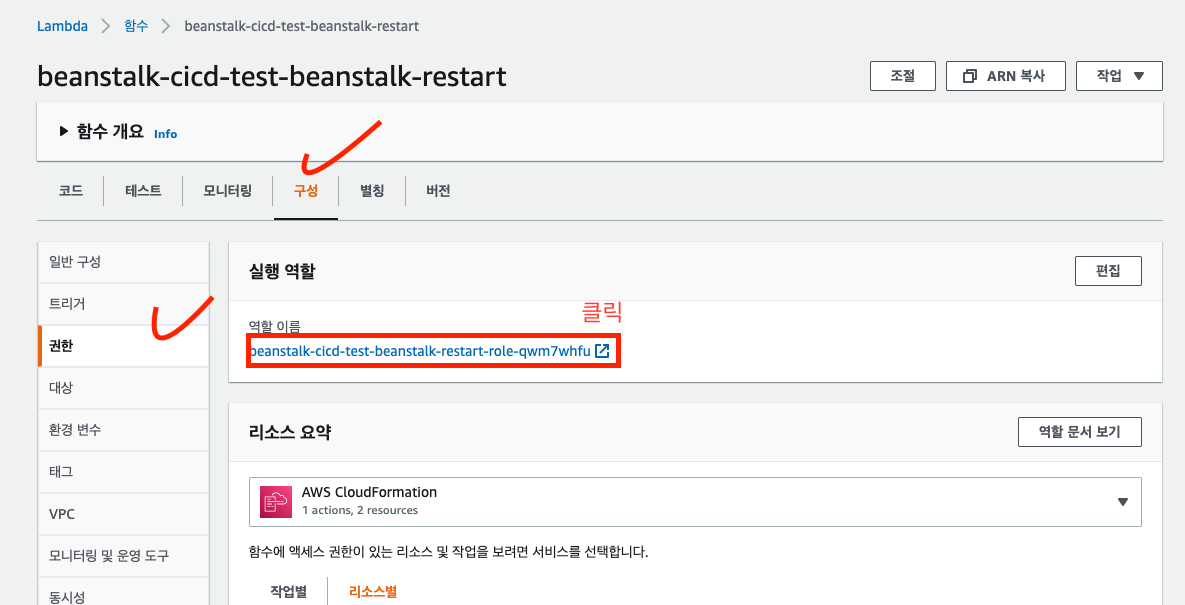The width and height of the screenshot is (1185, 605).
Task: Switch to the 별칭 tab
Action: 372,190
